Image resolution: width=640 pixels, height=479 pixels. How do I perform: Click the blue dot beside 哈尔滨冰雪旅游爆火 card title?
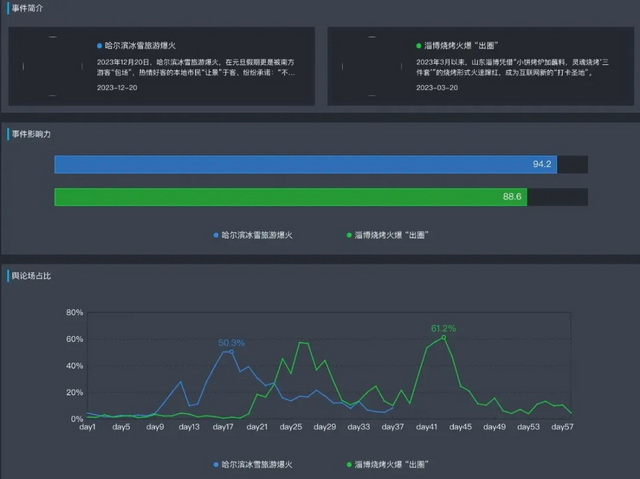pyautogui.click(x=100, y=46)
